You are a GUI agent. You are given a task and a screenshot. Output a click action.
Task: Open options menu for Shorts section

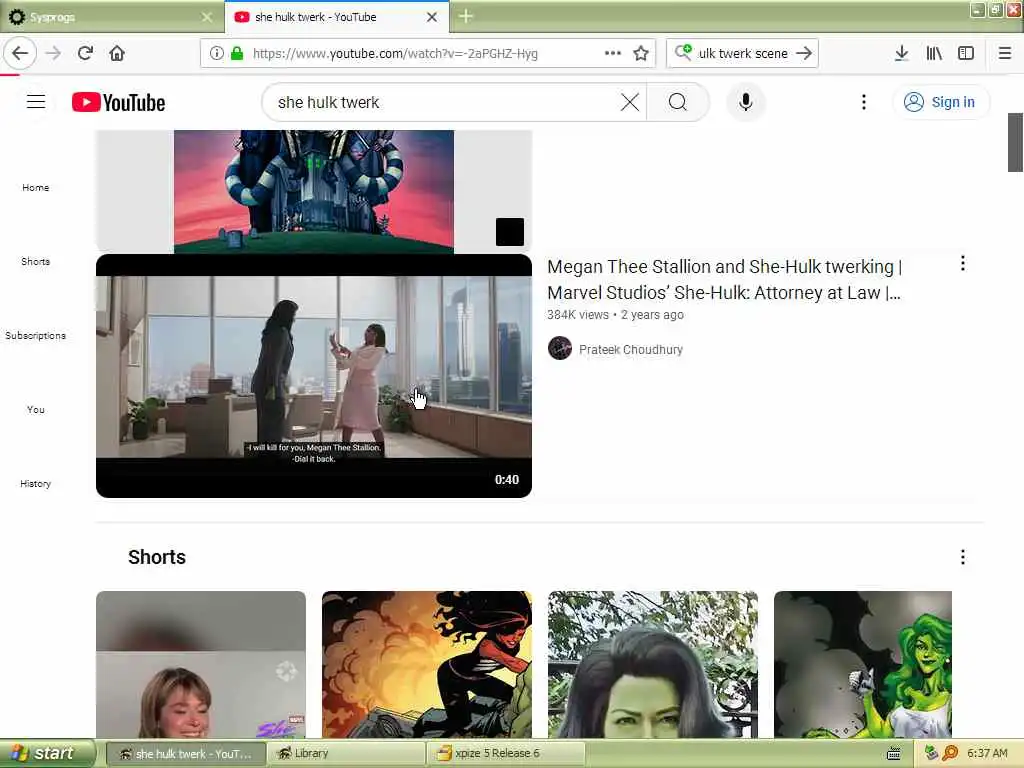click(963, 557)
